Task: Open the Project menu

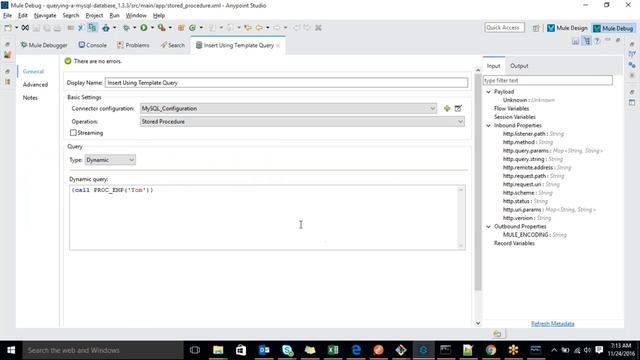Action: click(x=94, y=16)
